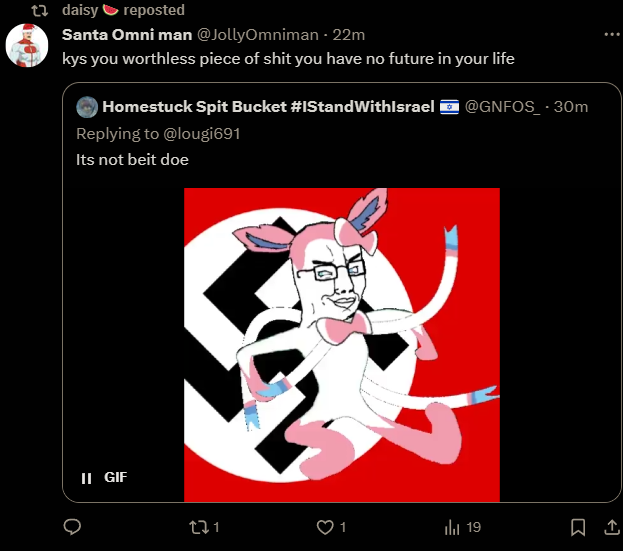Image resolution: width=623 pixels, height=551 pixels.
Task: Open the @JollyOmniman handle link
Action: click(x=258, y=35)
